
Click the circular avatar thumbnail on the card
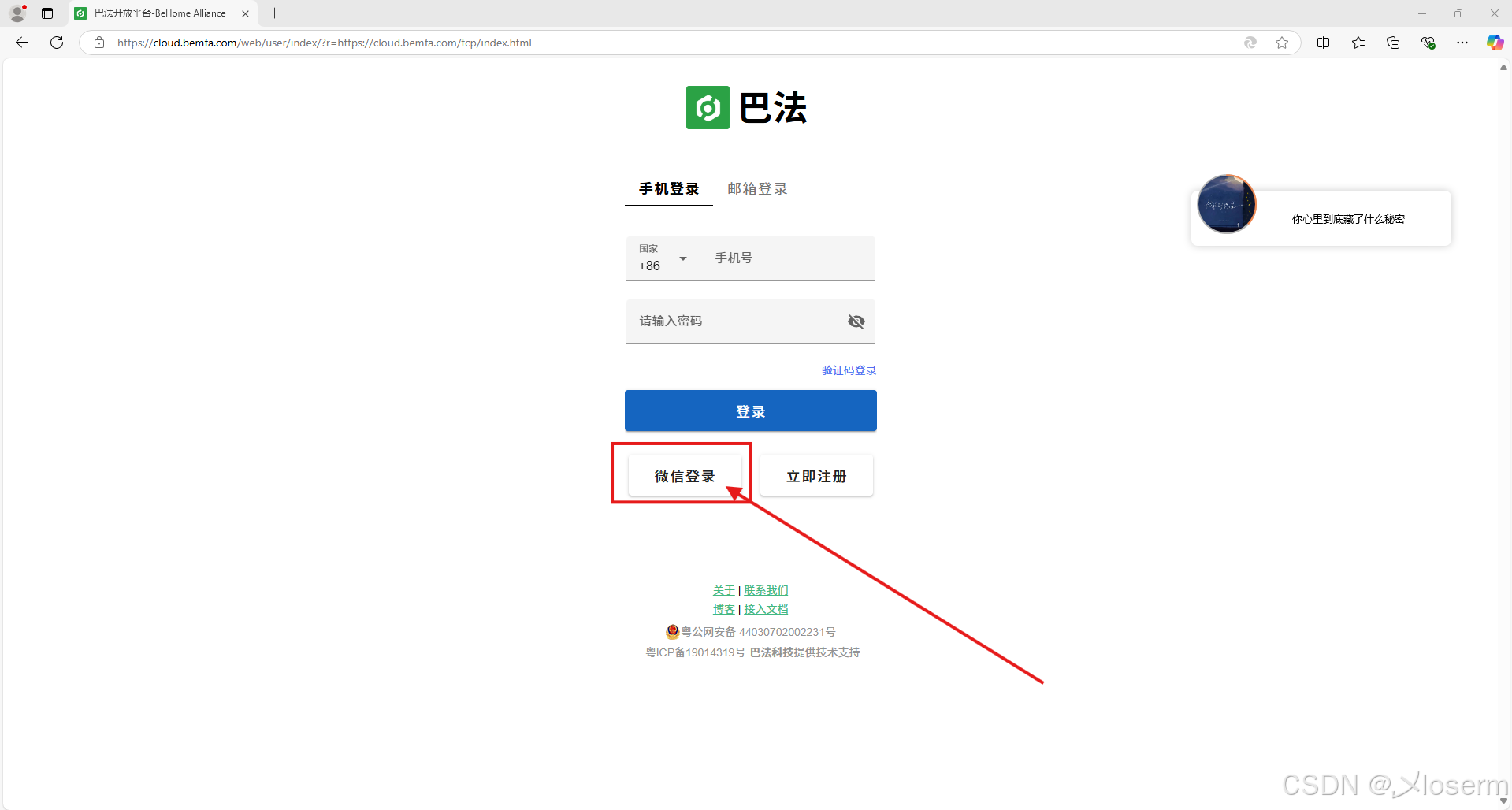1227,204
